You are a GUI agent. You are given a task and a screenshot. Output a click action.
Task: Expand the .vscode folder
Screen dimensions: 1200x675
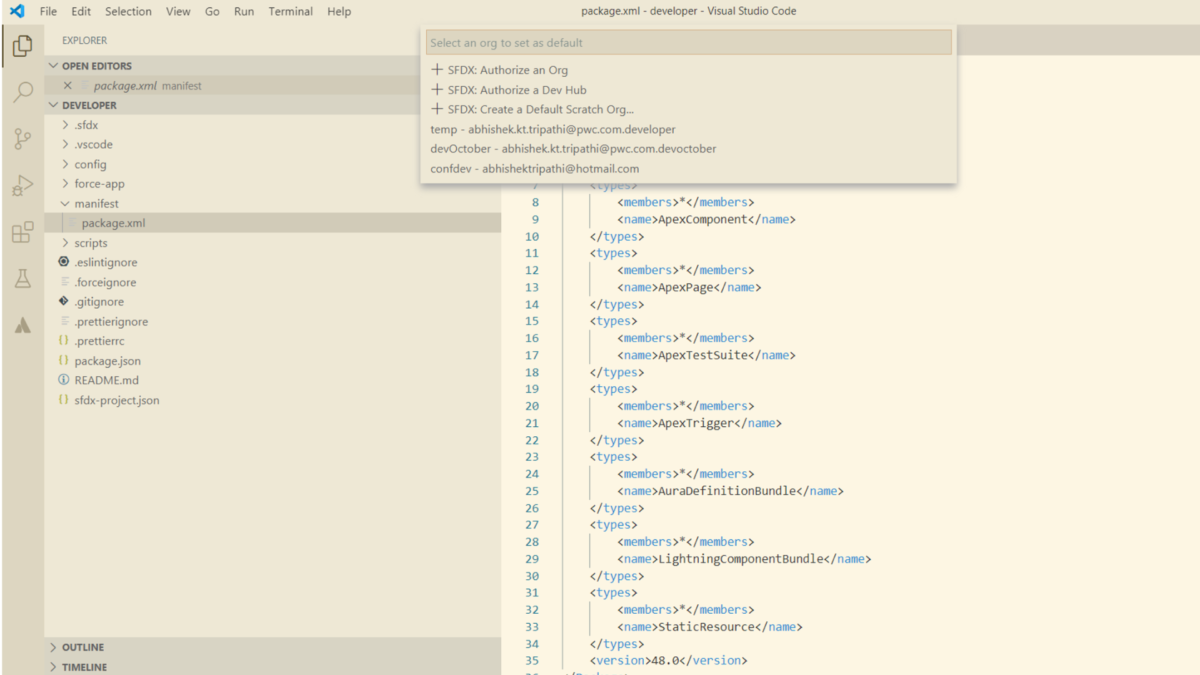(65, 144)
